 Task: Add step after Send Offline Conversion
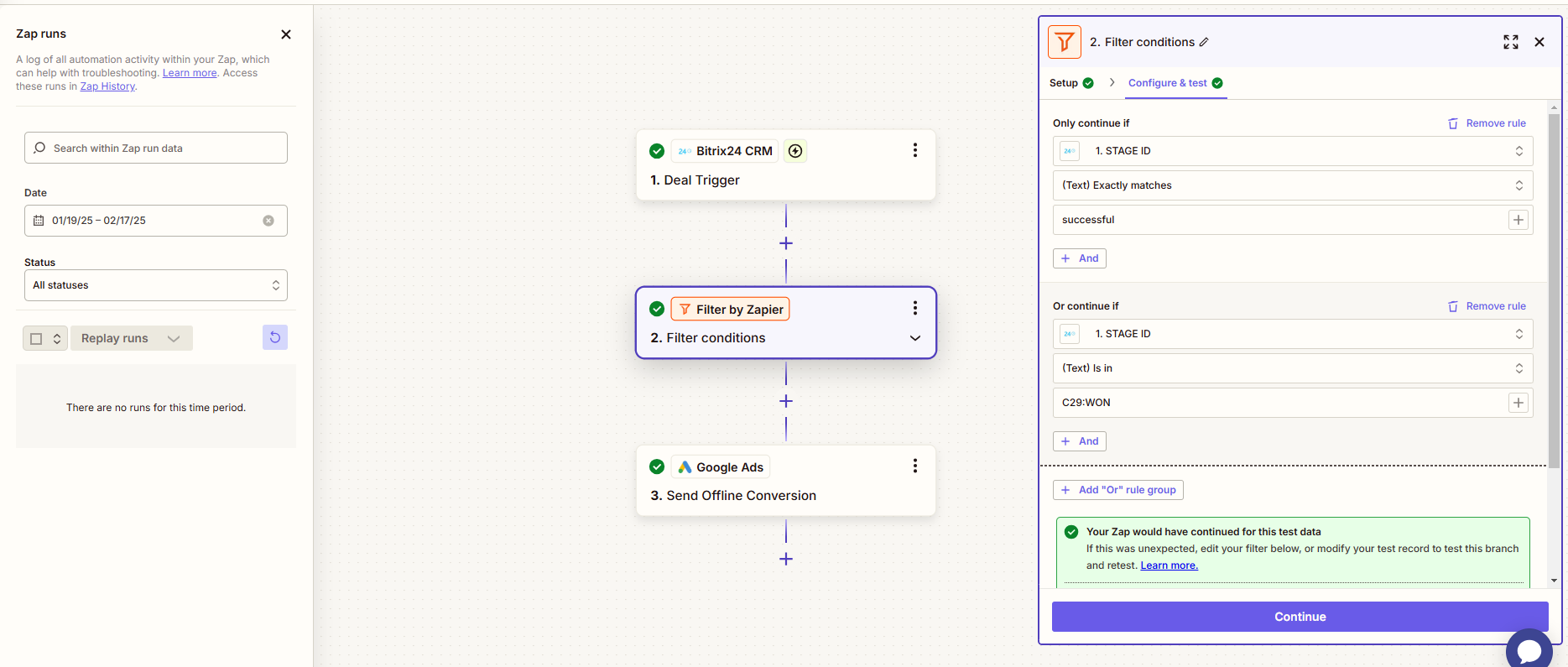[786, 559]
